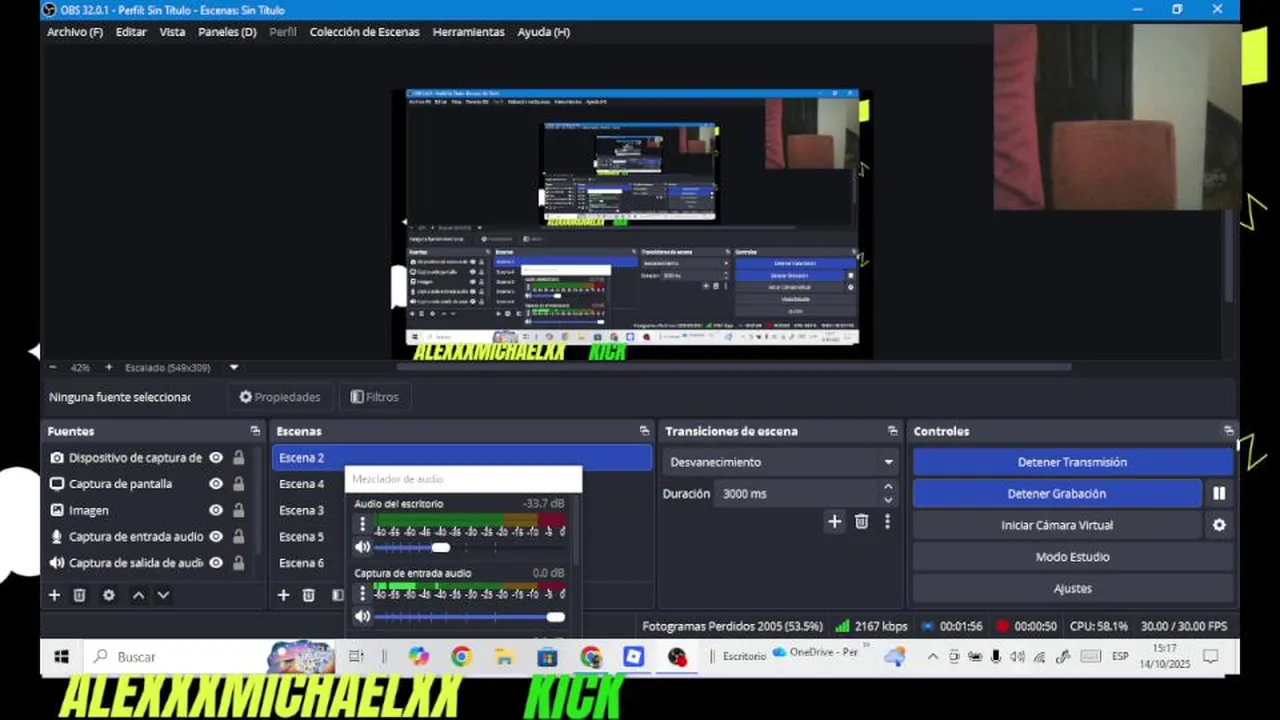Pause the recording
The image size is (1280, 720).
tap(1219, 493)
